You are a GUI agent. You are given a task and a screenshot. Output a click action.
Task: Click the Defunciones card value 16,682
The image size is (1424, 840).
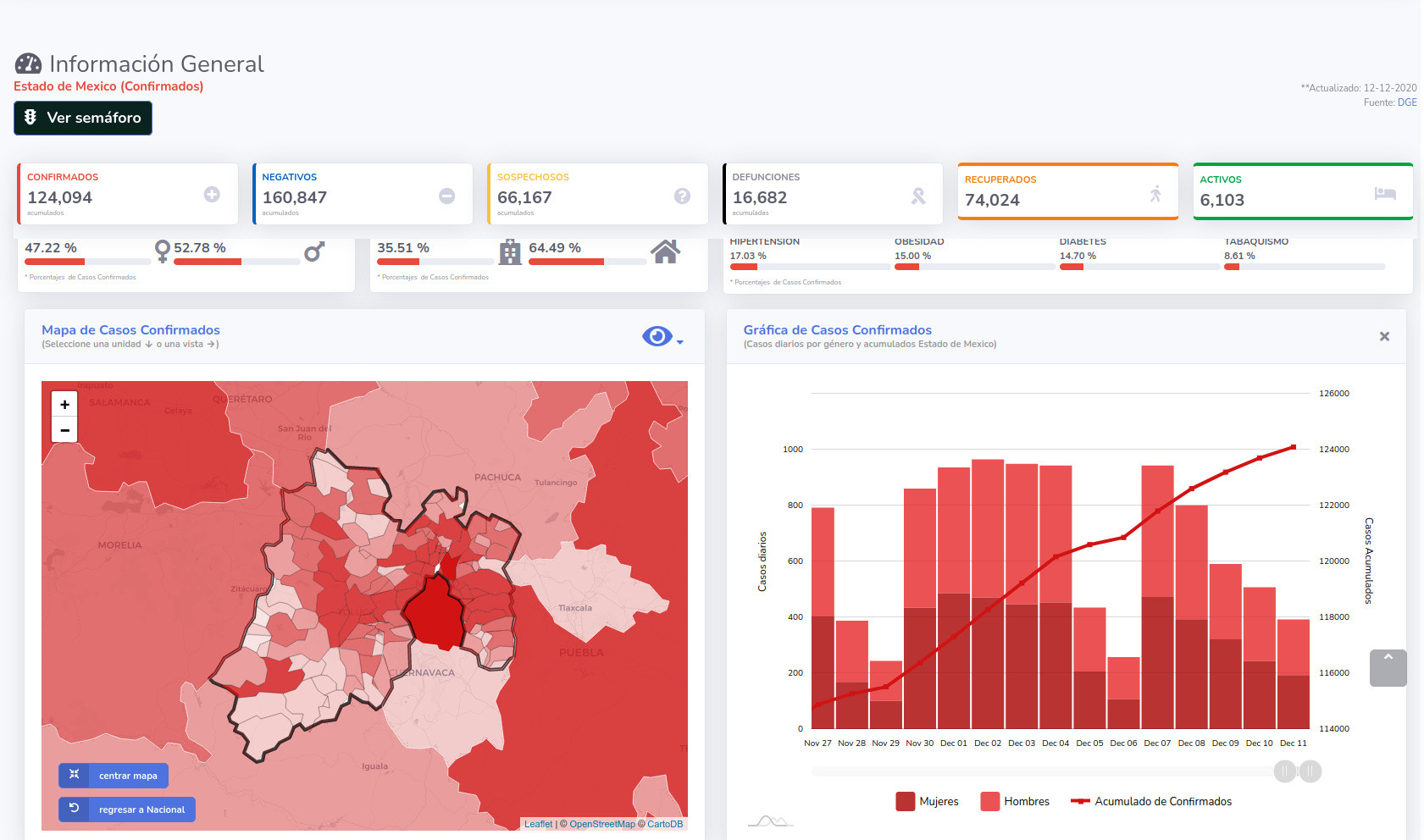pos(760,197)
